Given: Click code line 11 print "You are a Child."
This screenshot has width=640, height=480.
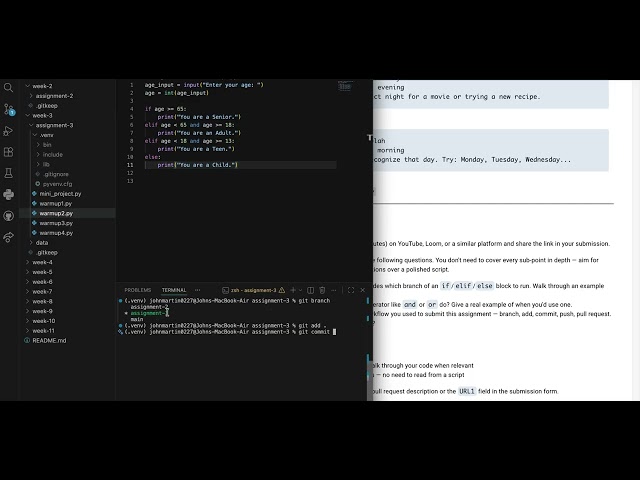Looking at the screenshot, I should point(197,165).
